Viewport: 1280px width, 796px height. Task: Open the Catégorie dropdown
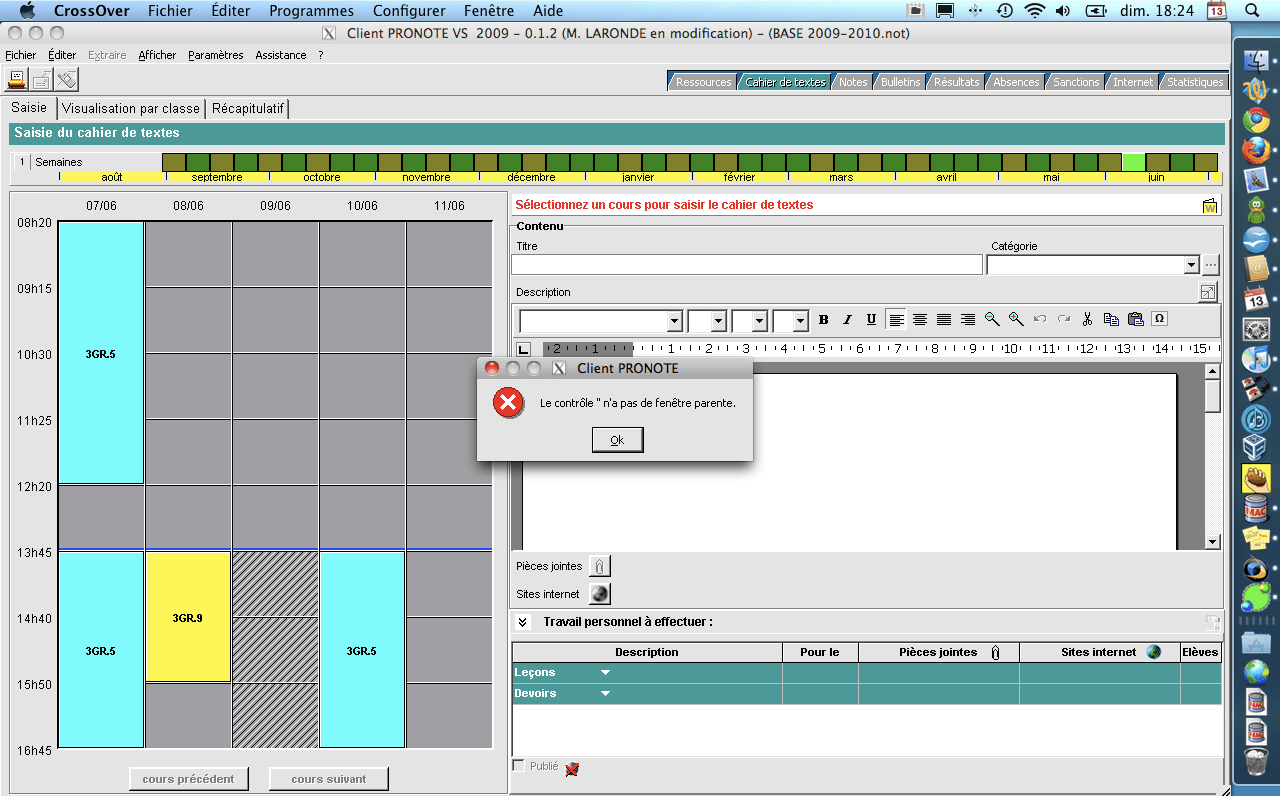pyautogui.click(x=1191, y=265)
